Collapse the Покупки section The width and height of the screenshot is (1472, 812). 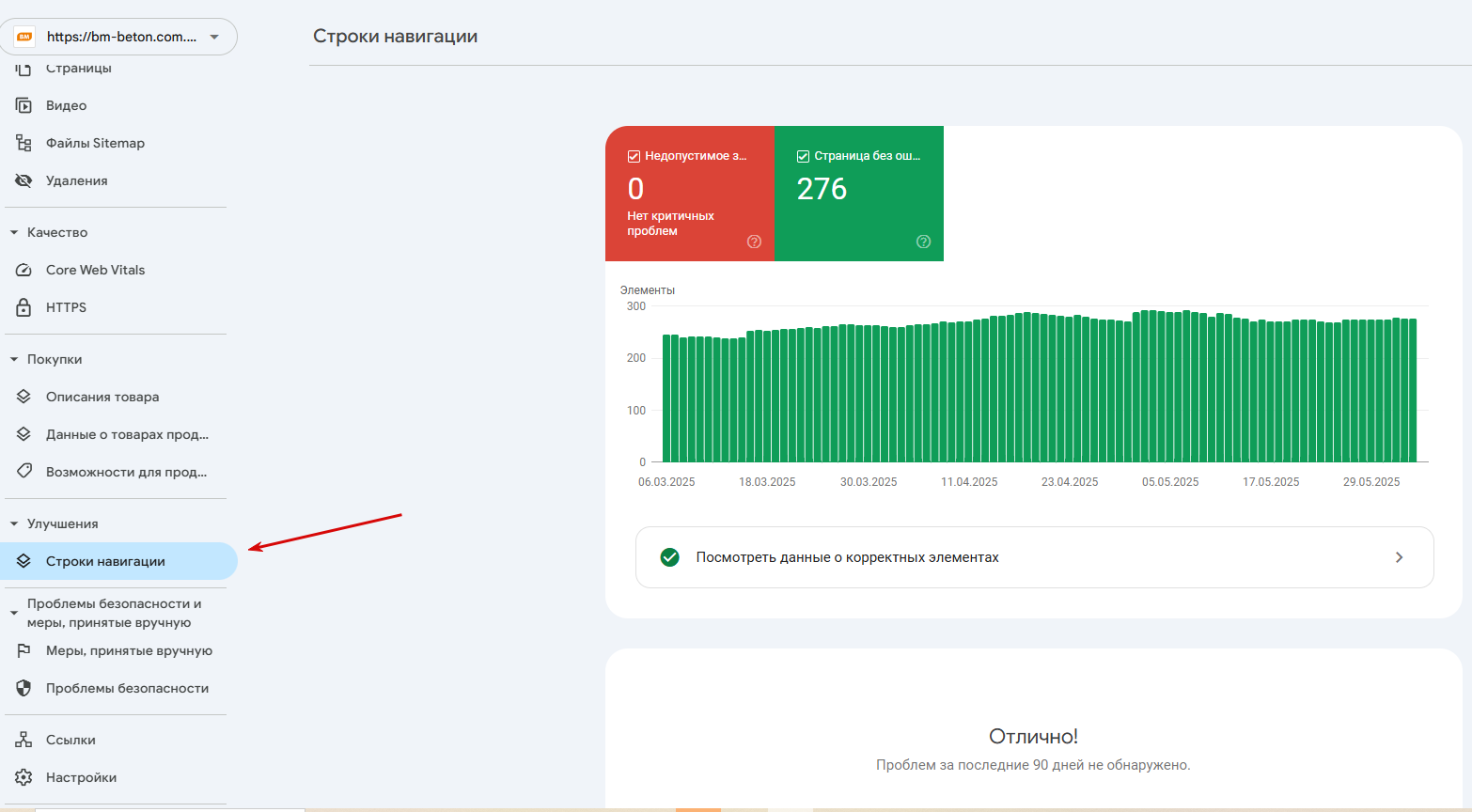[x=14, y=359]
